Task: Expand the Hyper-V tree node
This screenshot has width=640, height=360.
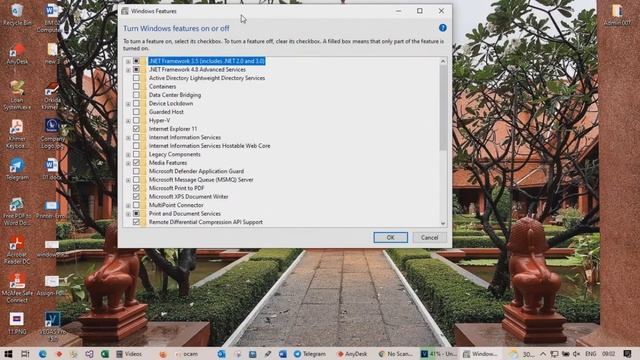Action: tap(128, 121)
